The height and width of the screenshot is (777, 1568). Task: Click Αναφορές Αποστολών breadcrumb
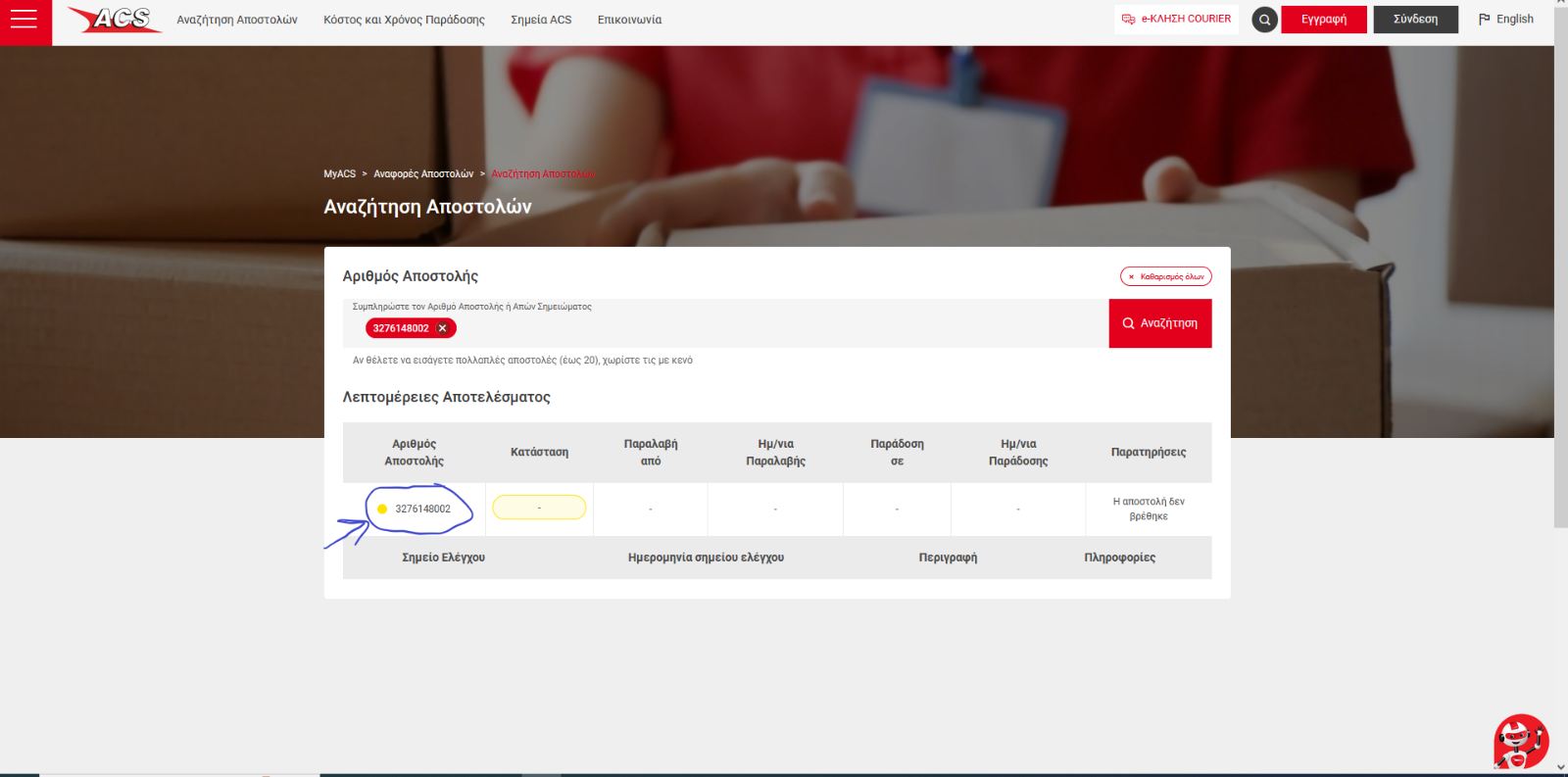[423, 173]
